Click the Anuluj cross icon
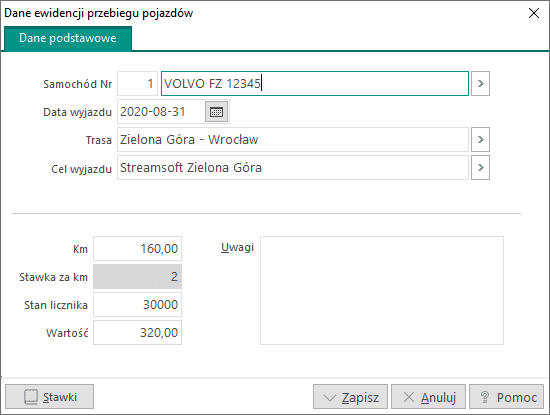The image size is (550, 415). click(x=409, y=397)
